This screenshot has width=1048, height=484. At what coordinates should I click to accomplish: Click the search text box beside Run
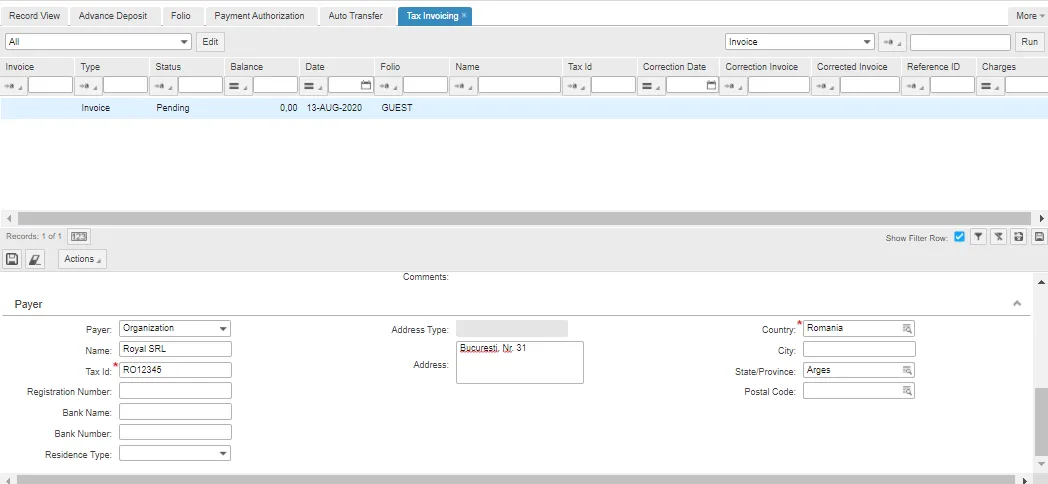(x=960, y=42)
